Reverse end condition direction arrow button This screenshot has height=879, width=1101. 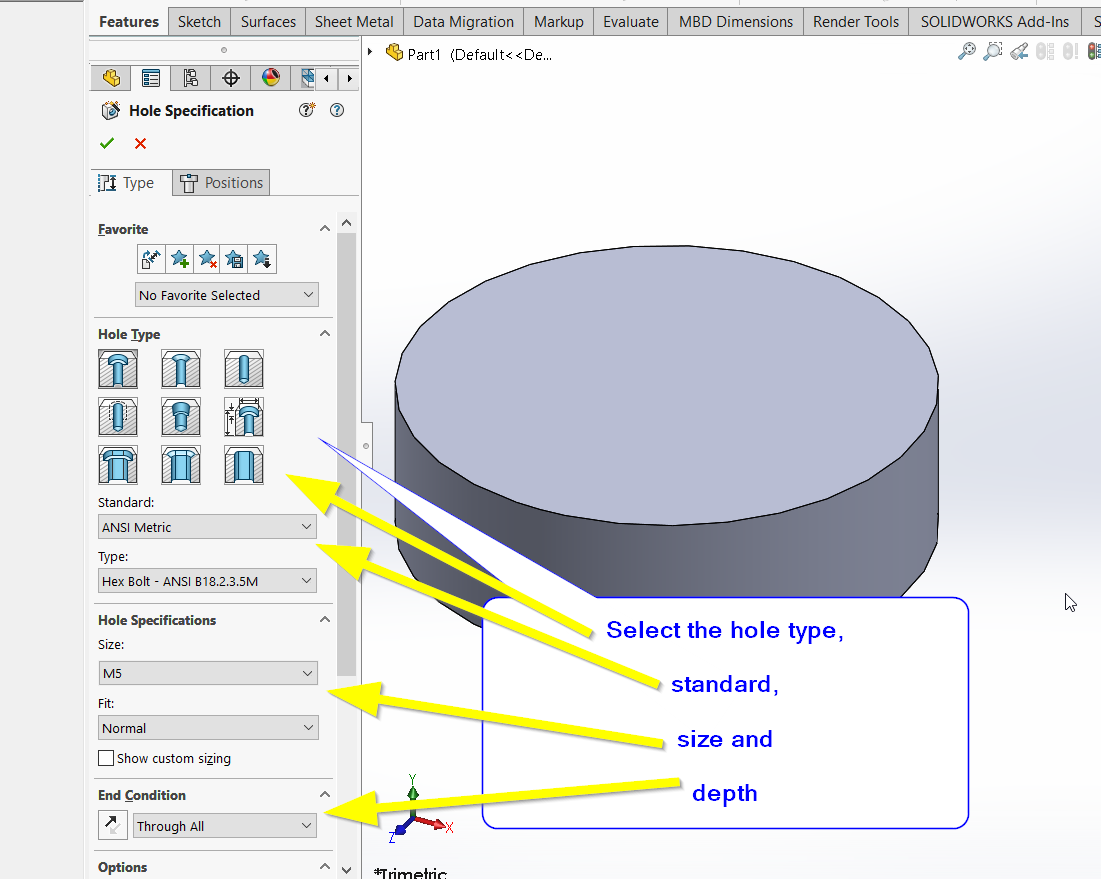(111, 826)
